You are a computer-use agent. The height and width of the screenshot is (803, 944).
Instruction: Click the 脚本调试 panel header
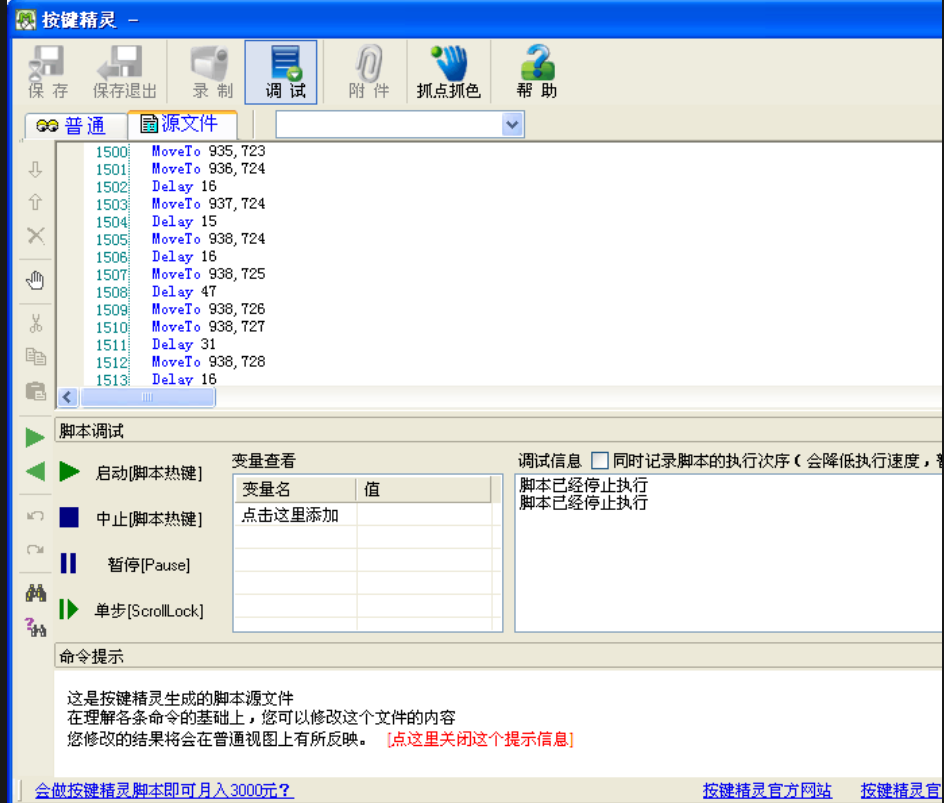pos(500,431)
